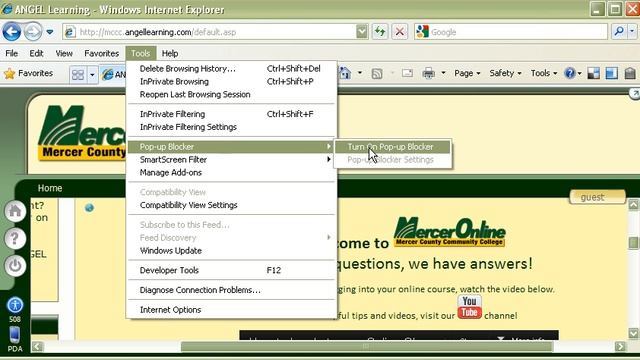Close the Tools menu in menu bar
Viewport: 640px width, 360px height.
(140, 53)
